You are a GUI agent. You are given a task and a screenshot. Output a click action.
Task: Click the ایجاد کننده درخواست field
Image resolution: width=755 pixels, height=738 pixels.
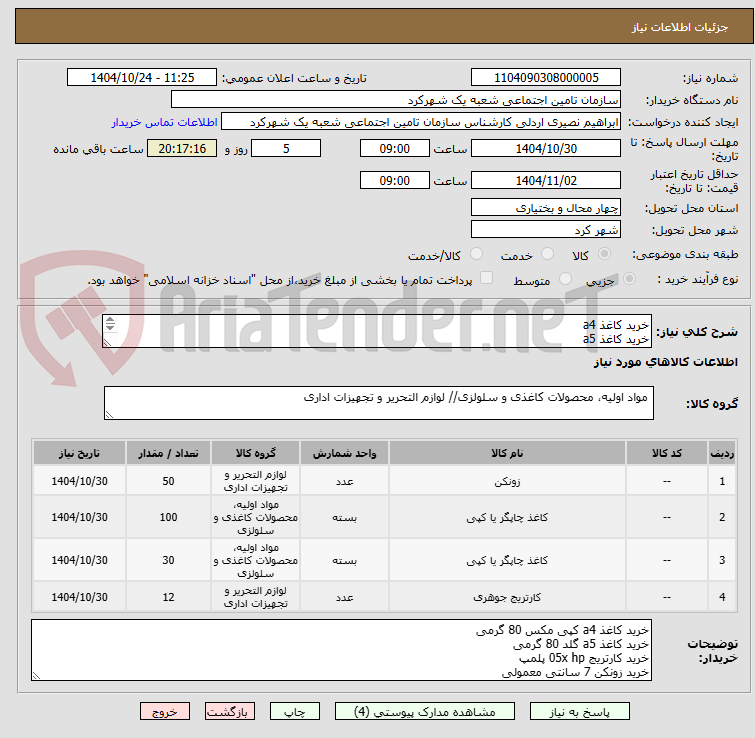(x=421, y=122)
